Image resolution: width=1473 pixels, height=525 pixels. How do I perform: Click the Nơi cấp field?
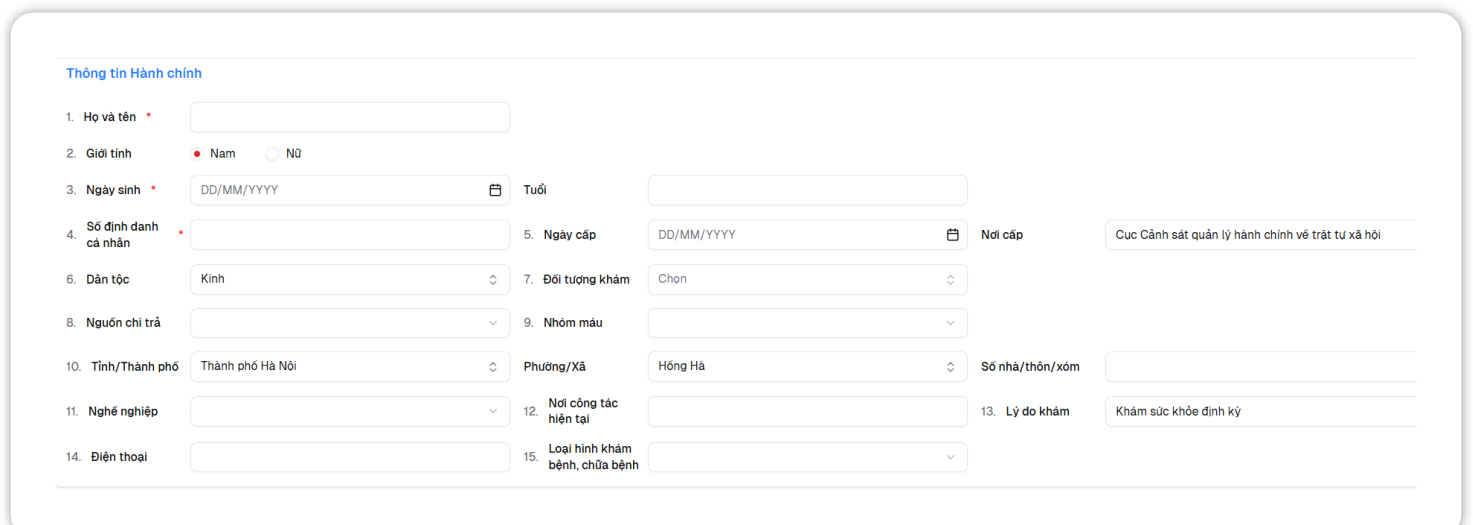coord(1261,235)
